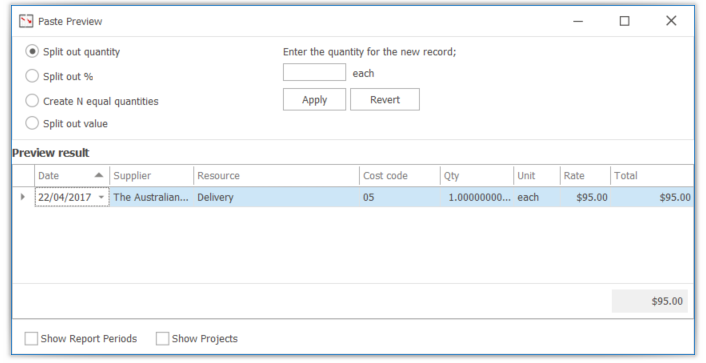
Task: Sort by the Cost code column
Action: pyautogui.click(x=400, y=176)
